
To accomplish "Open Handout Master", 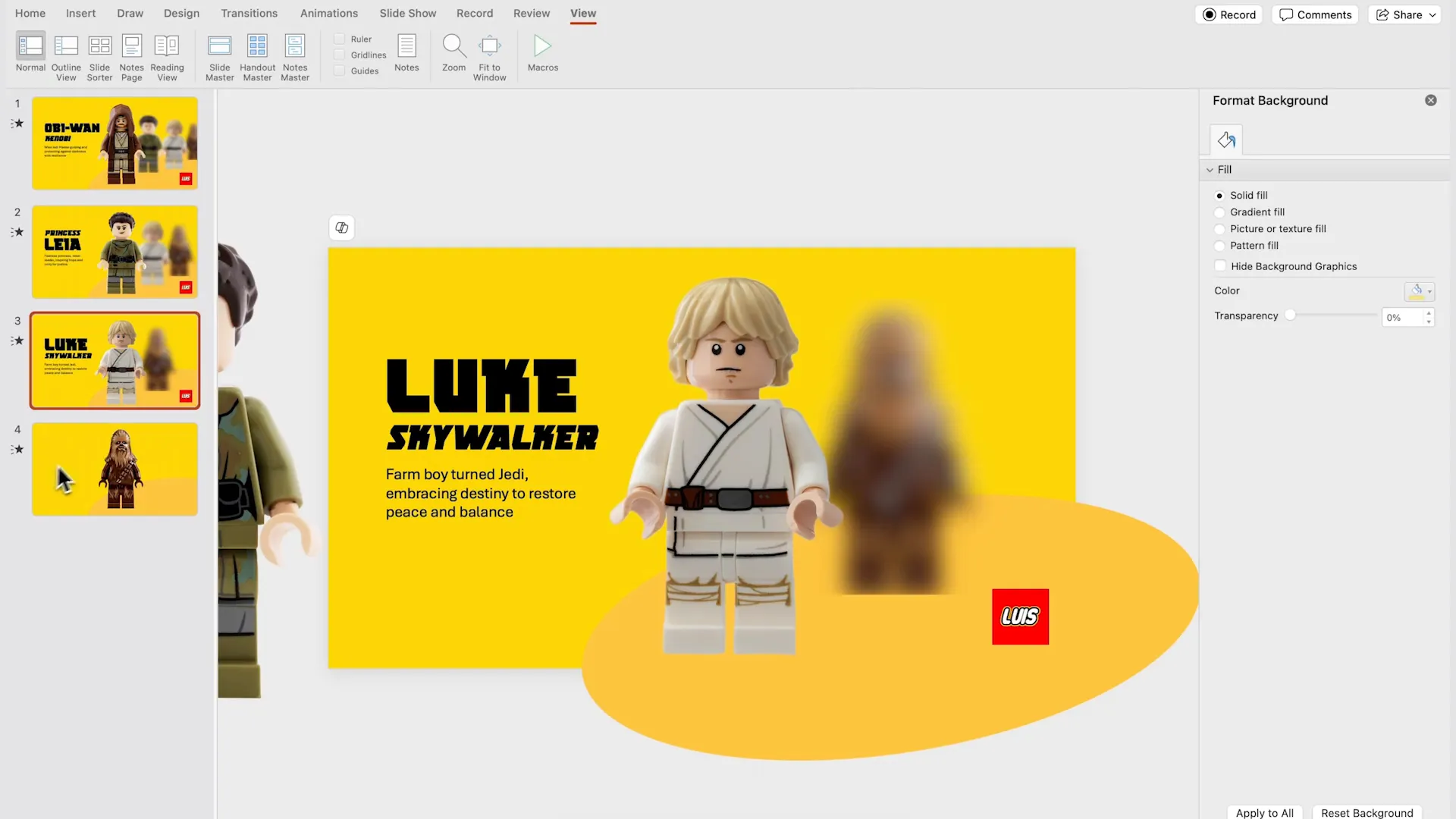I will click(x=257, y=58).
